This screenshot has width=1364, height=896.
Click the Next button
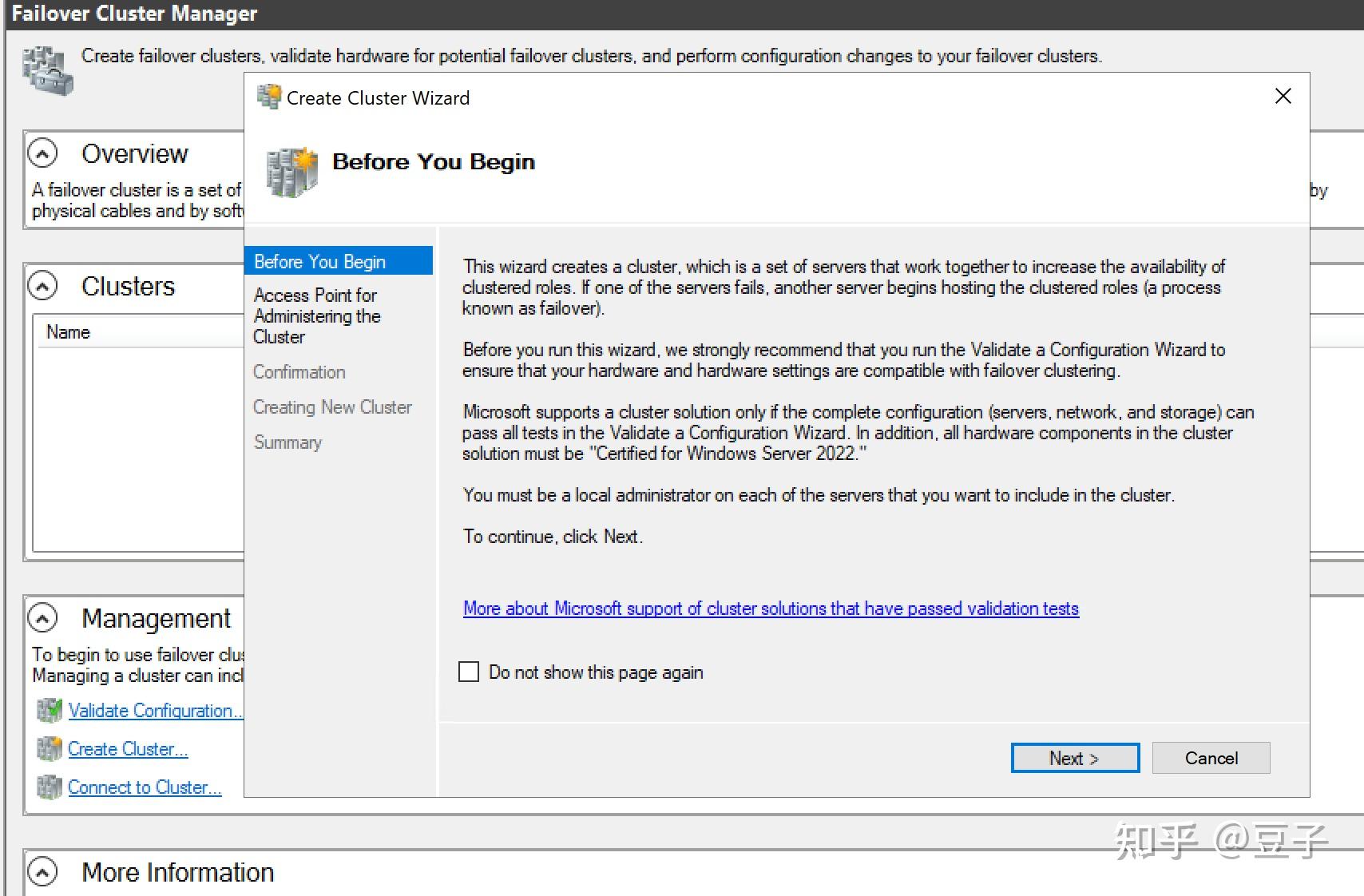pos(1074,758)
